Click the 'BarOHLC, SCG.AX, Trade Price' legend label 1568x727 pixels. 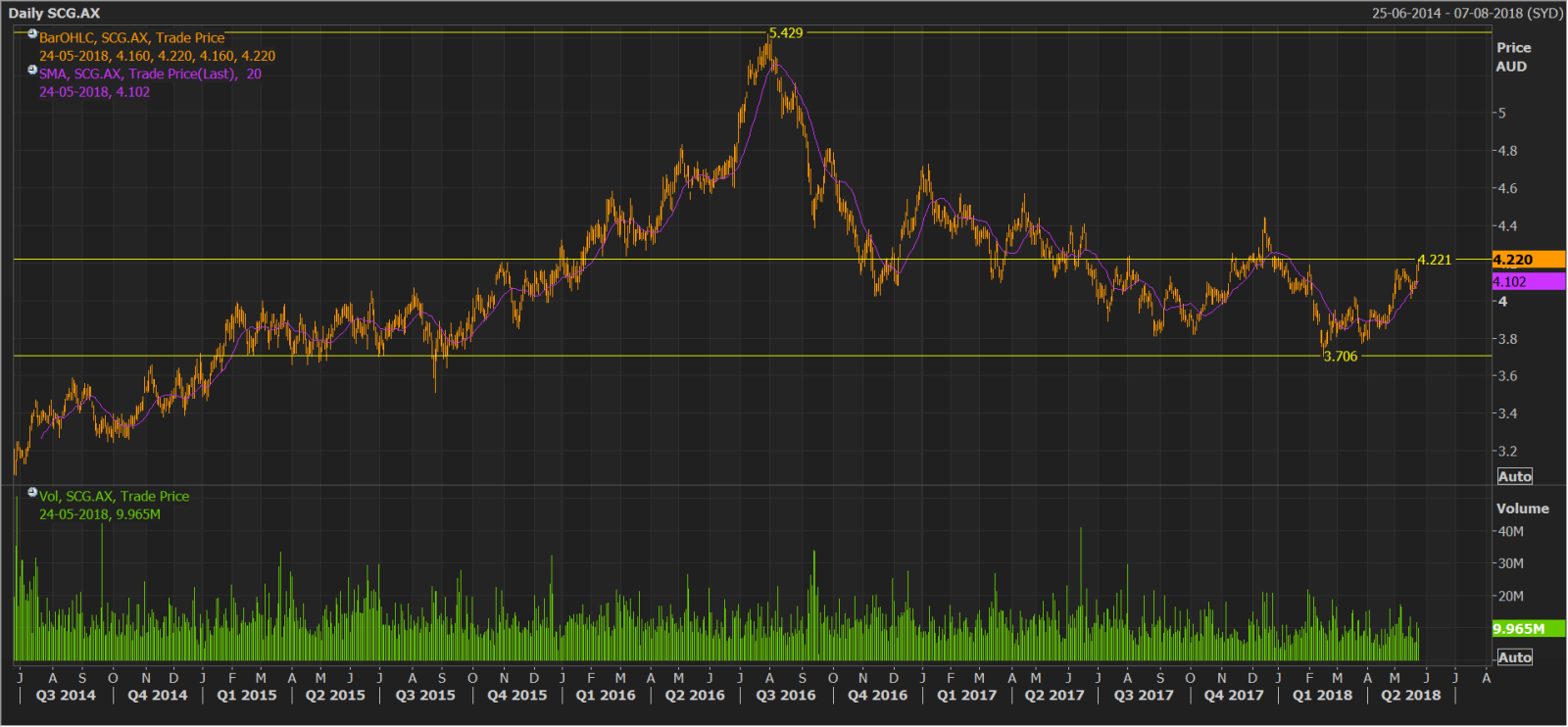click(132, 38)
